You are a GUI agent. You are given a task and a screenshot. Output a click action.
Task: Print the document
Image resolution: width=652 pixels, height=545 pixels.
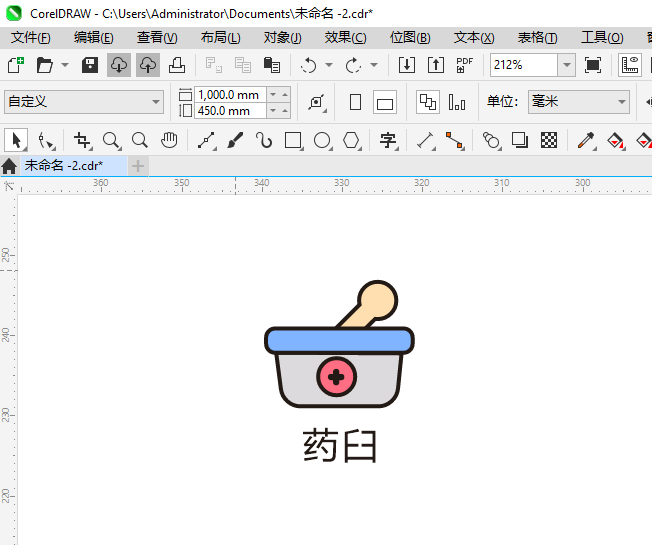[177, 65]
